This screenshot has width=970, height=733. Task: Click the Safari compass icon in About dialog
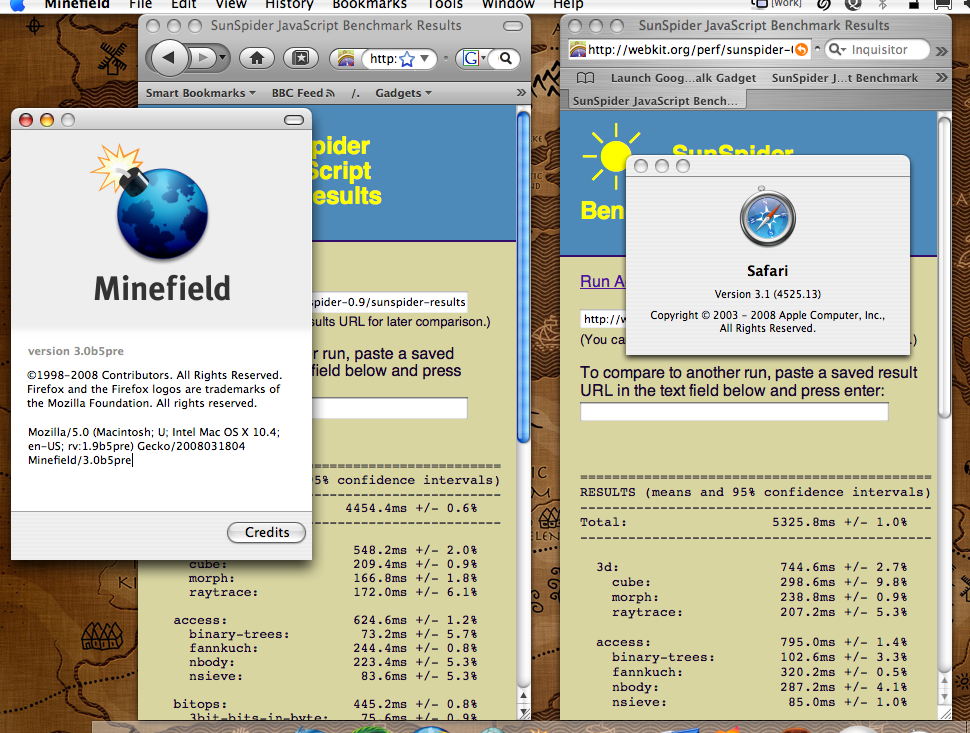[x=767, y=218]
